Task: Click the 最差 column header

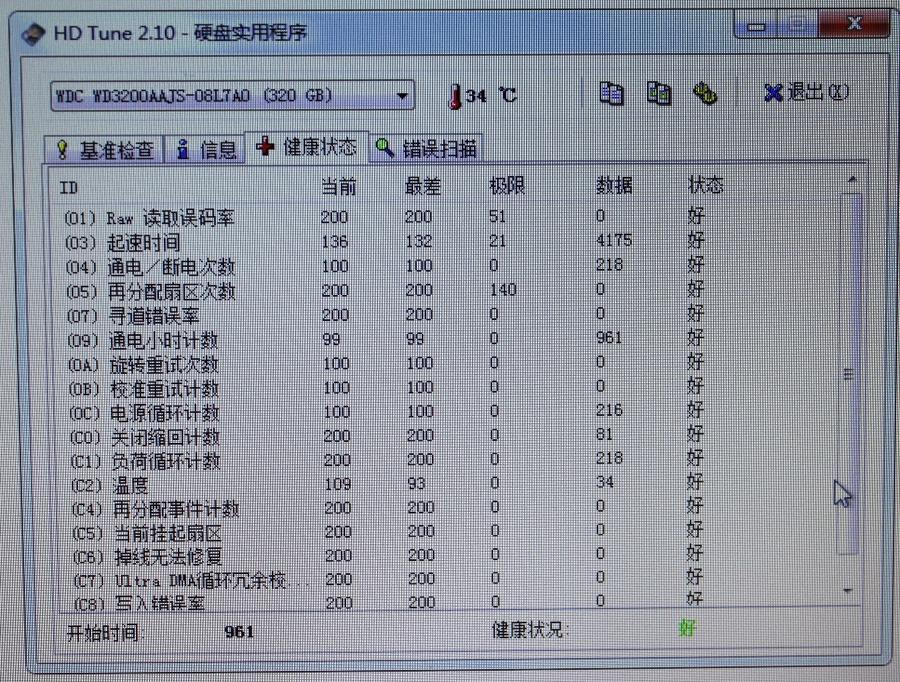Action: [422, 186]
